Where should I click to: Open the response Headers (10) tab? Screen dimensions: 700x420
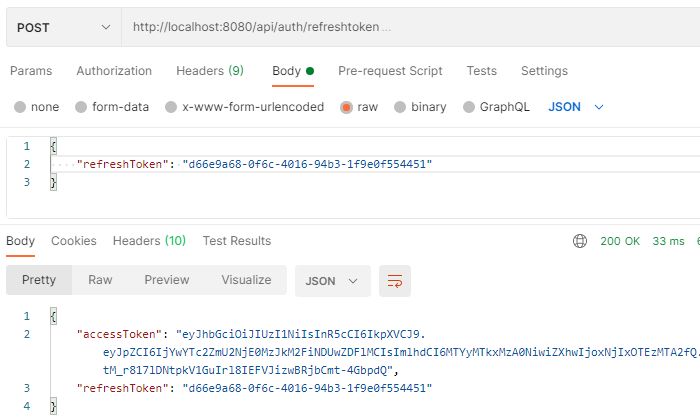[x=149, y=241]
